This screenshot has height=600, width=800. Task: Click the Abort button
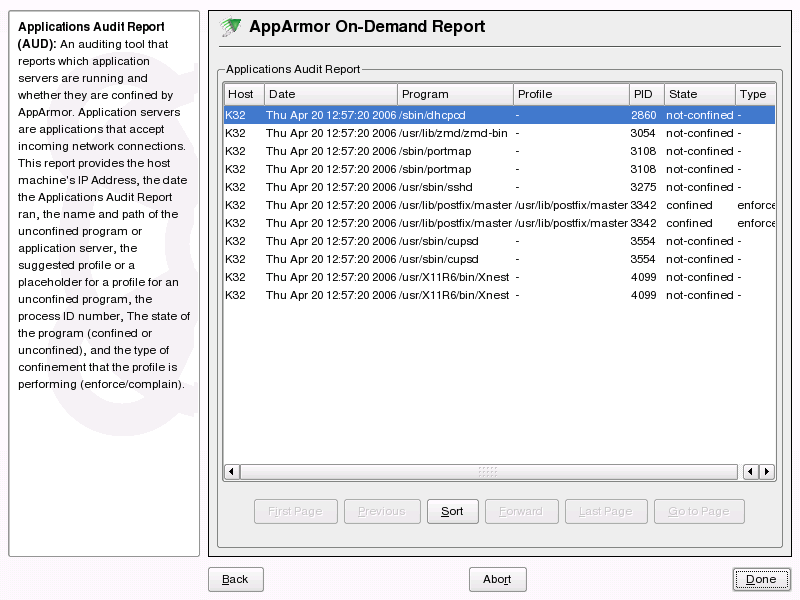point(497,579)
